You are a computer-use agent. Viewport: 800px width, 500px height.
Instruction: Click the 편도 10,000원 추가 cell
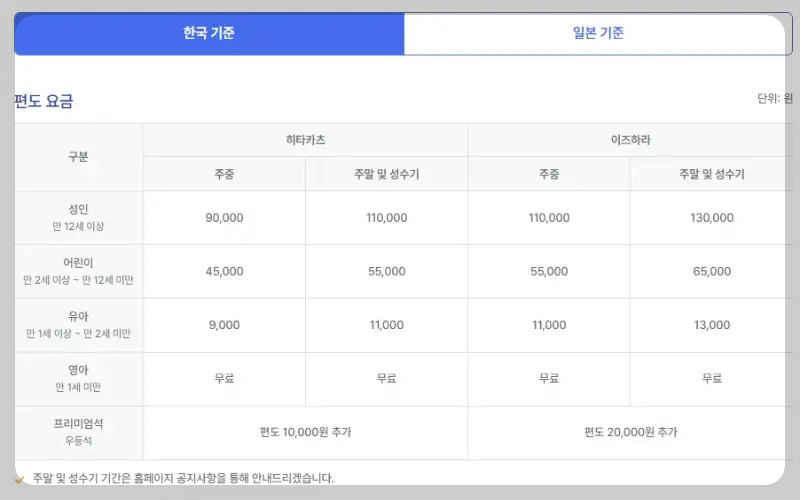(305, 432)
